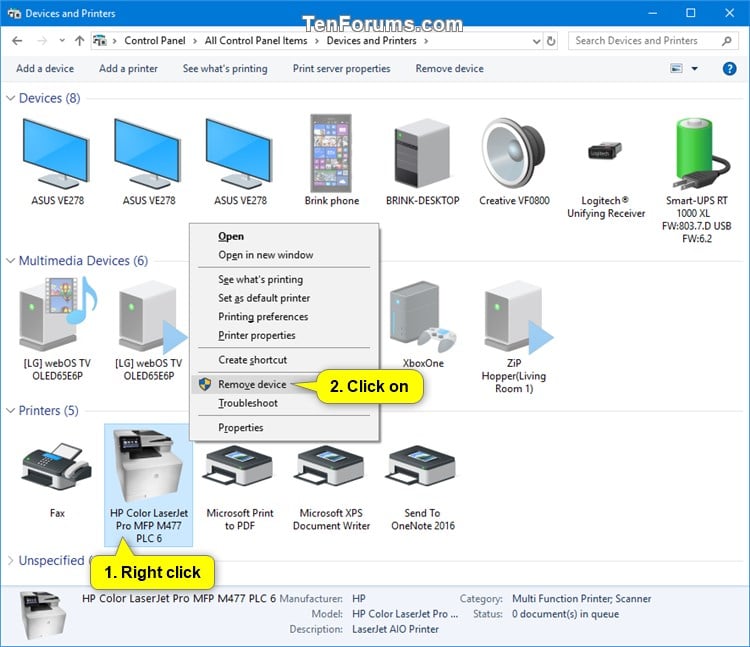The image size is (750, 647).
Task: Click the control panel icon in address bar
Action: coord(99,41)
